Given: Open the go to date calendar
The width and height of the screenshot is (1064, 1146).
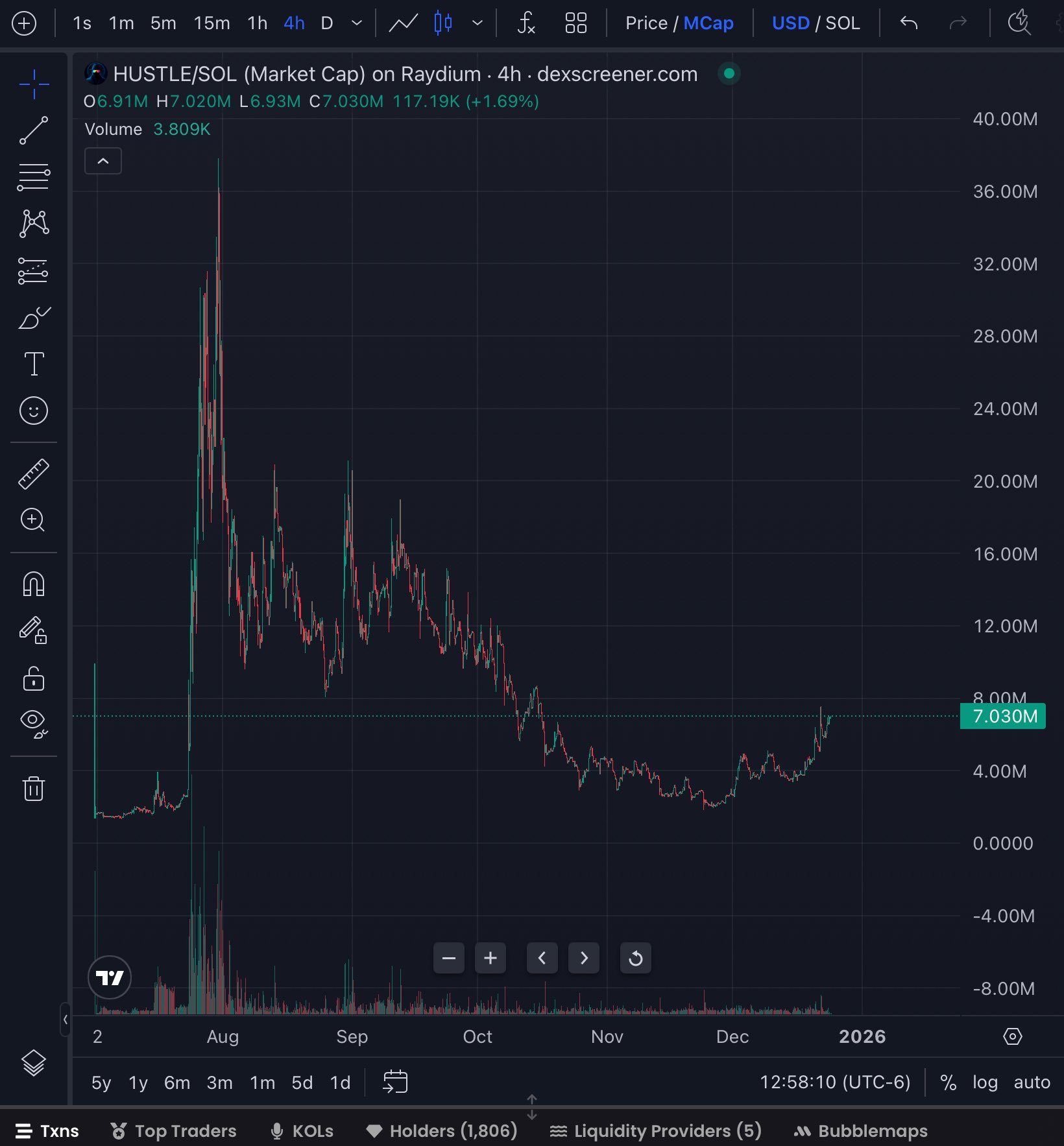Looking at the screenshot, I should tap(395, 1082).
